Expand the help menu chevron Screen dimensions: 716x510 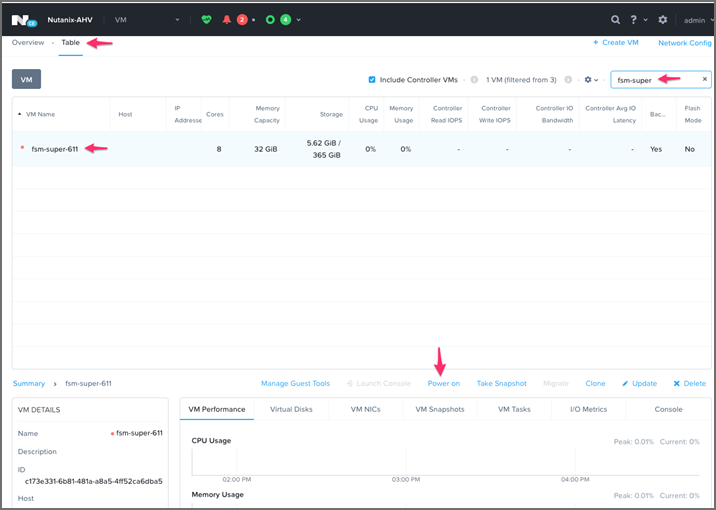[645, 20]
